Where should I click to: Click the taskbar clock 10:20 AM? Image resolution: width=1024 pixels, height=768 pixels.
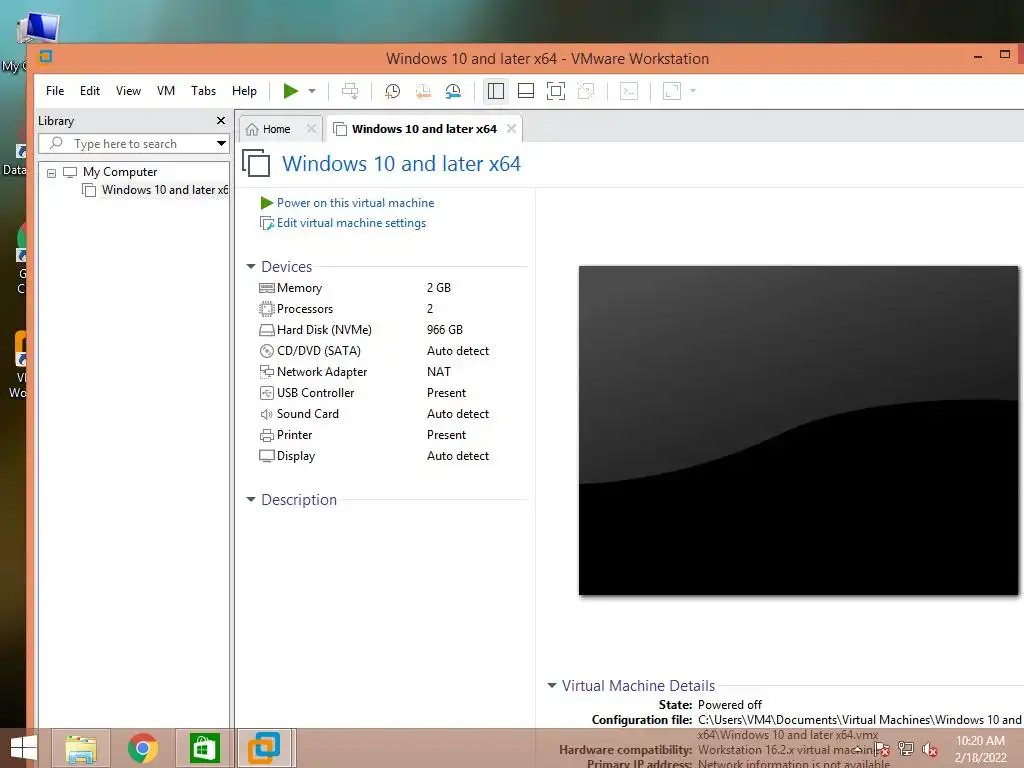(x=980, y=741)
